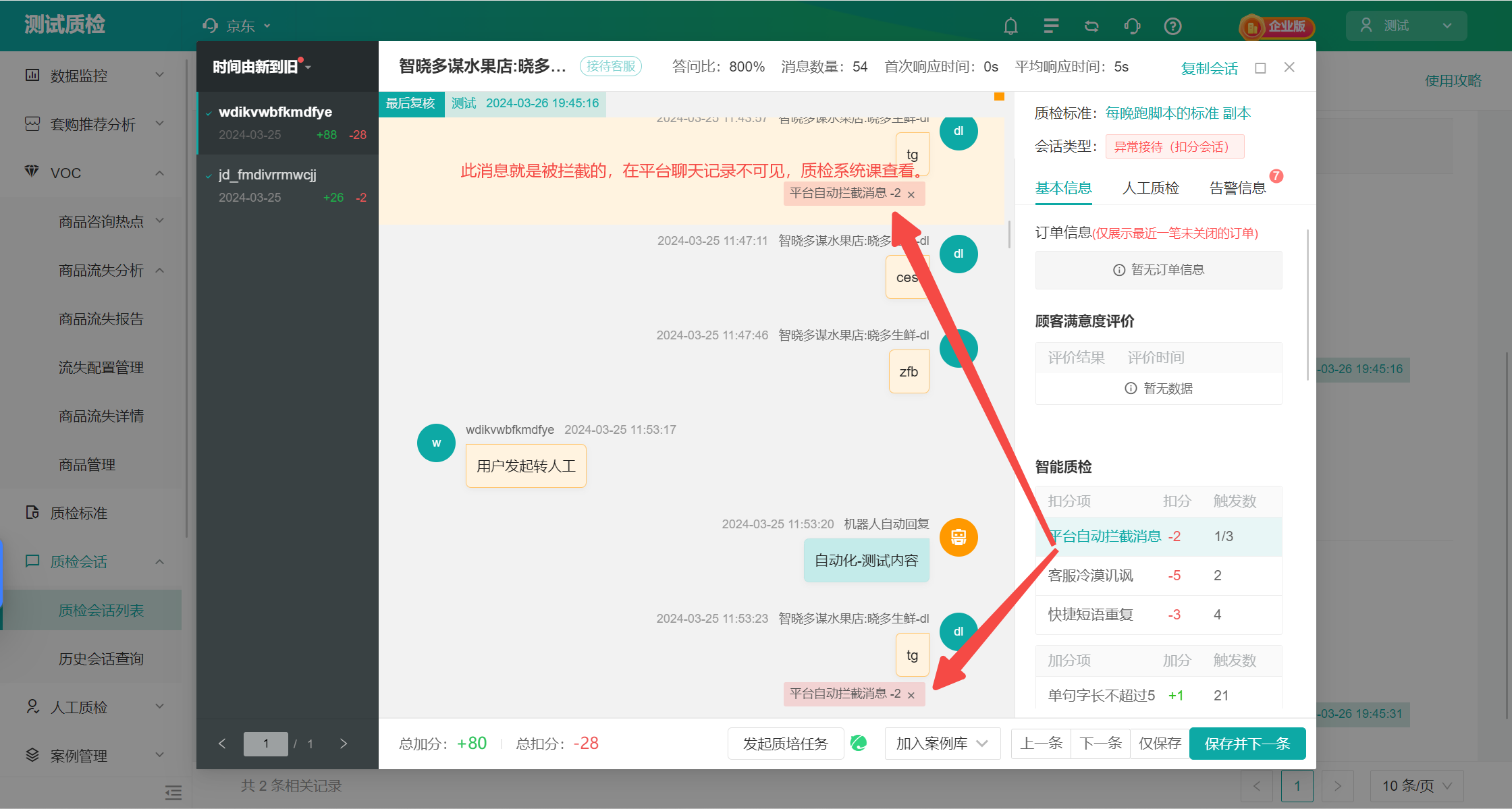Switch to 人工质检 tab
Screen dimensions: 1512x809
tap(1150, 188)
